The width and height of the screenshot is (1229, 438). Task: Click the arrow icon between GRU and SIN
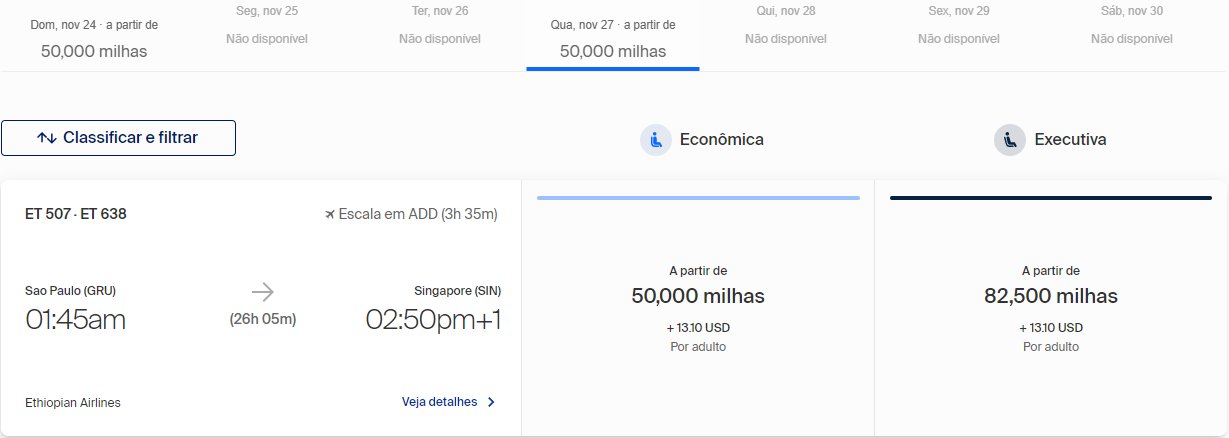tap(262, 292)
